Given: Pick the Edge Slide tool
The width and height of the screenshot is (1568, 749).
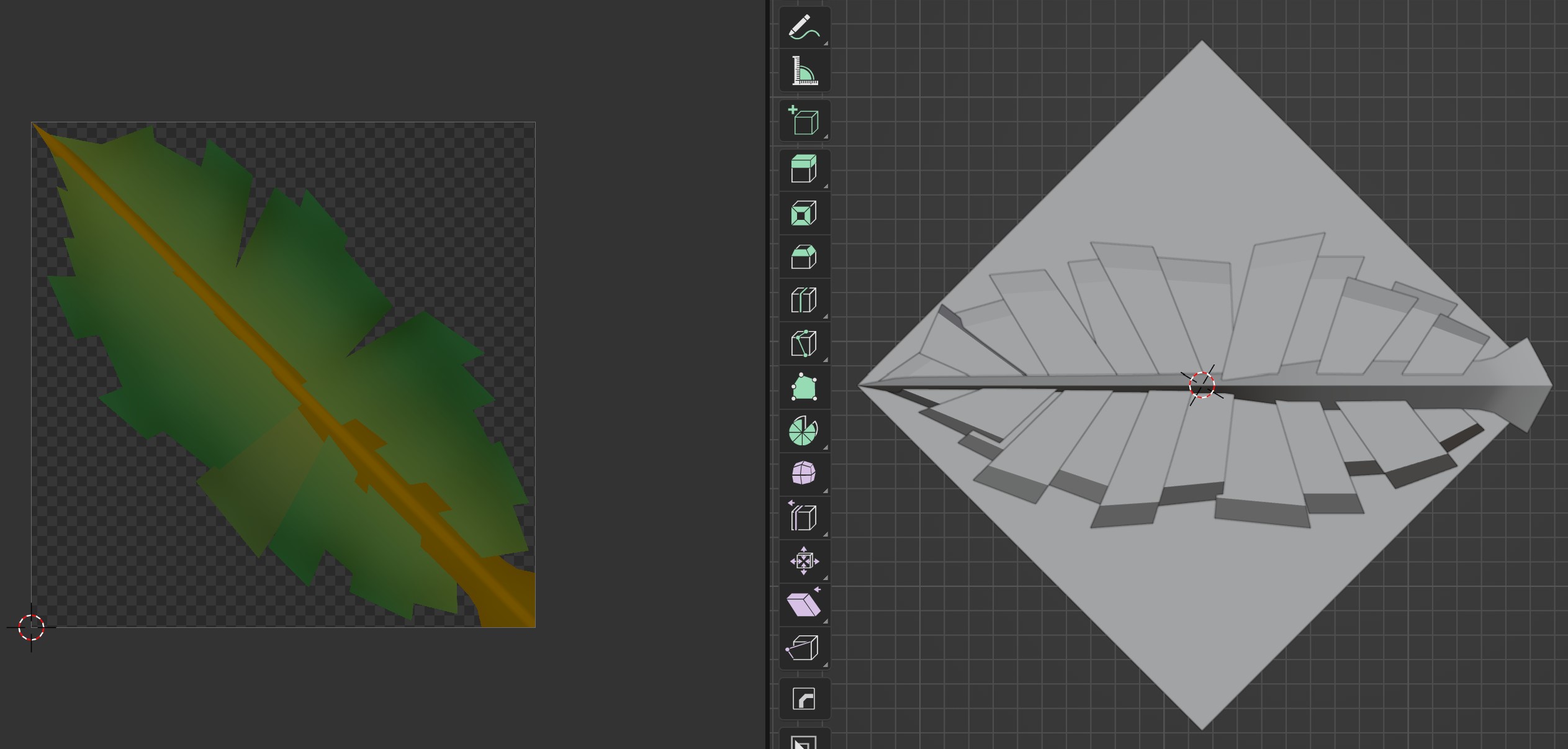Looking at the screenshot, I should (804, 517).
